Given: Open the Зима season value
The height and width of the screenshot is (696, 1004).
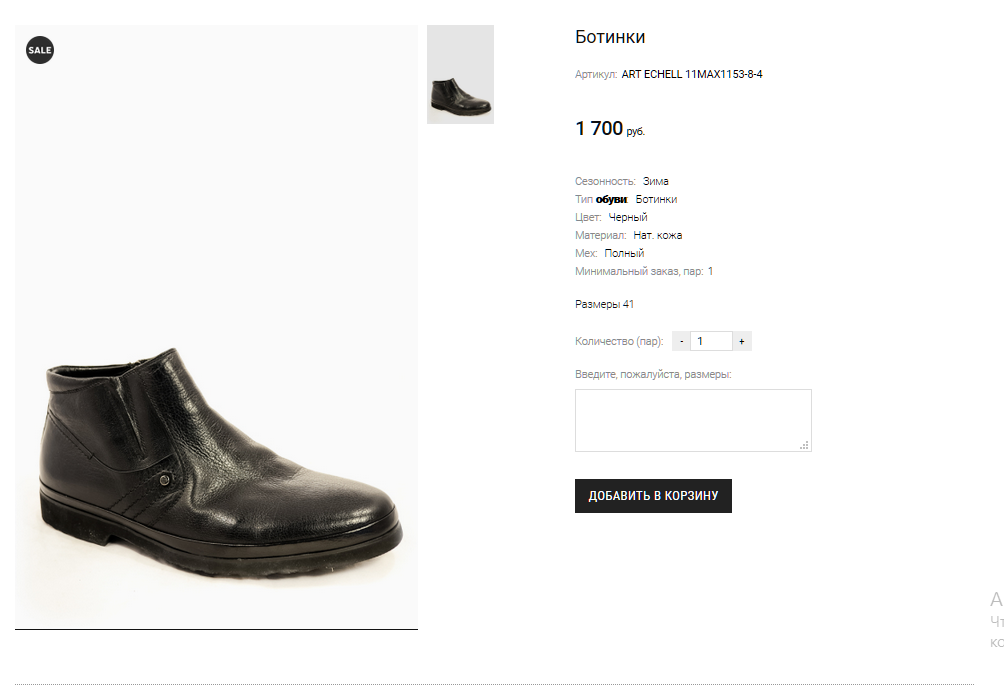Looking at the screenshot, I should 656,181.
